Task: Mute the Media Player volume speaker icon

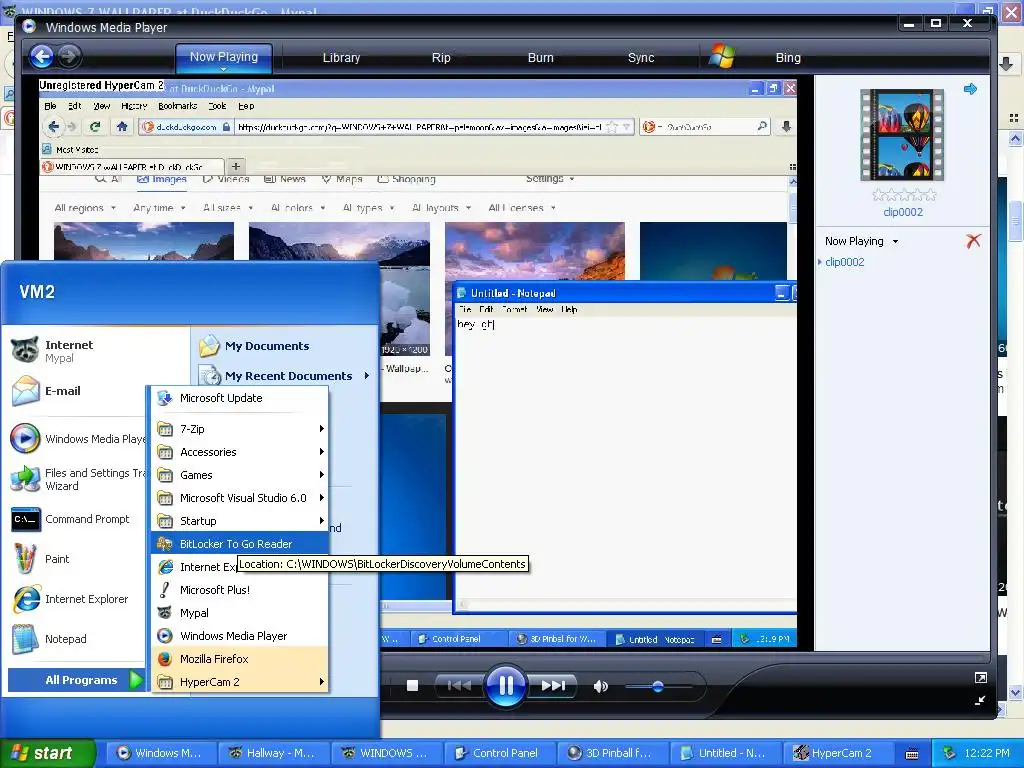Action: 601,686
